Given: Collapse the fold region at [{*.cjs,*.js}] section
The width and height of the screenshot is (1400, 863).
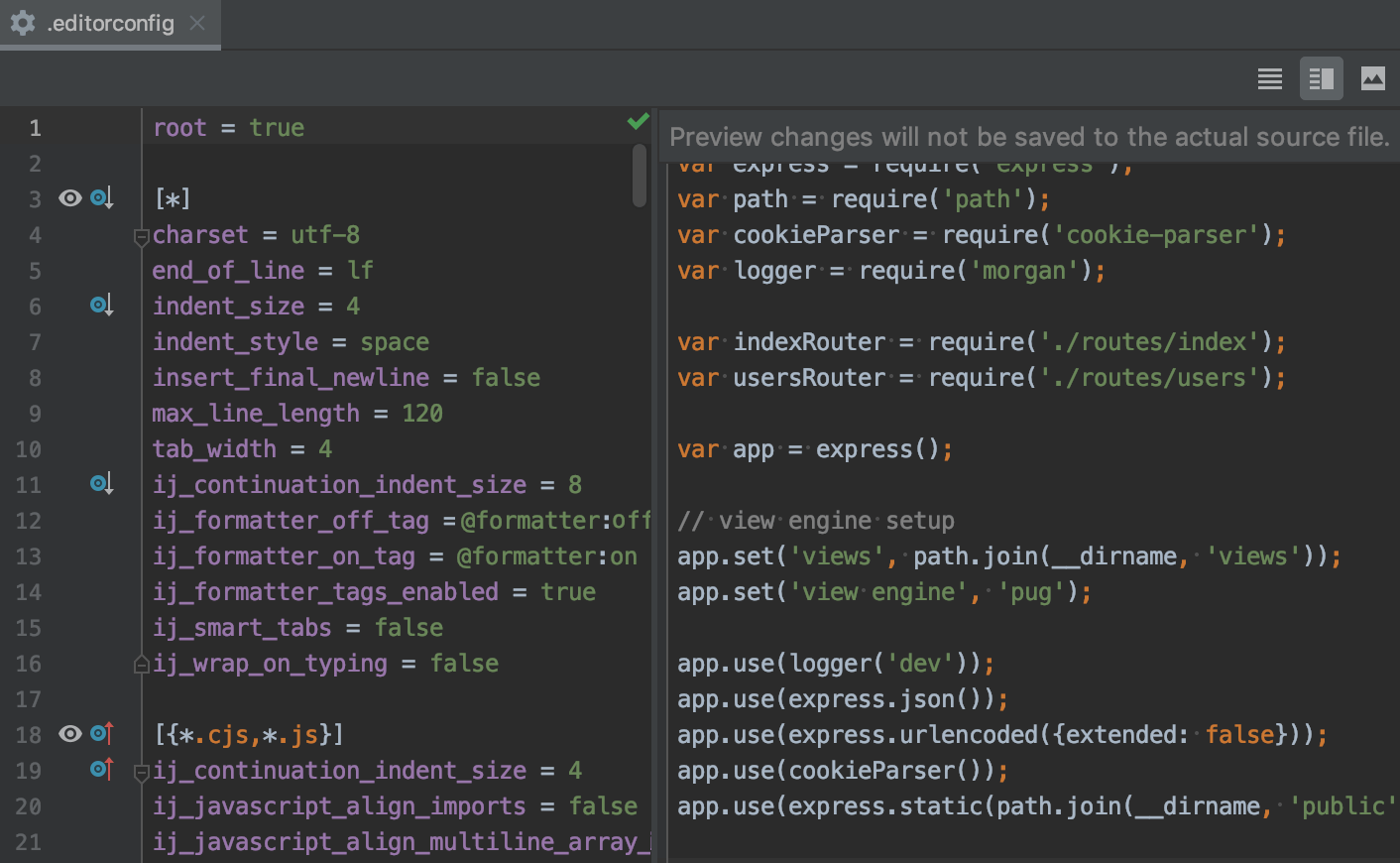Looking at the screenshot, I should tap(140, 771).
